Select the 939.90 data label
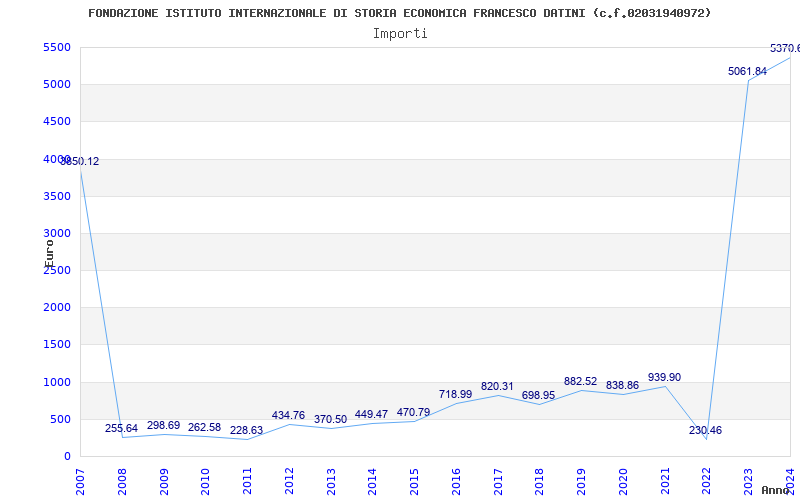Screen dimensions: 800x500 (x=664, y=378)
